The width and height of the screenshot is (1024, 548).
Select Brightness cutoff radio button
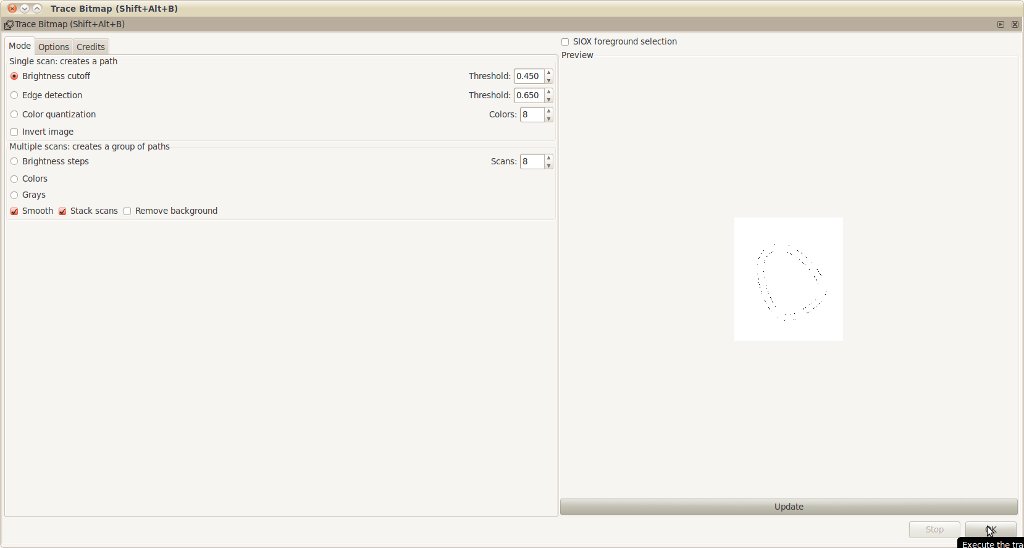[14, 76]
